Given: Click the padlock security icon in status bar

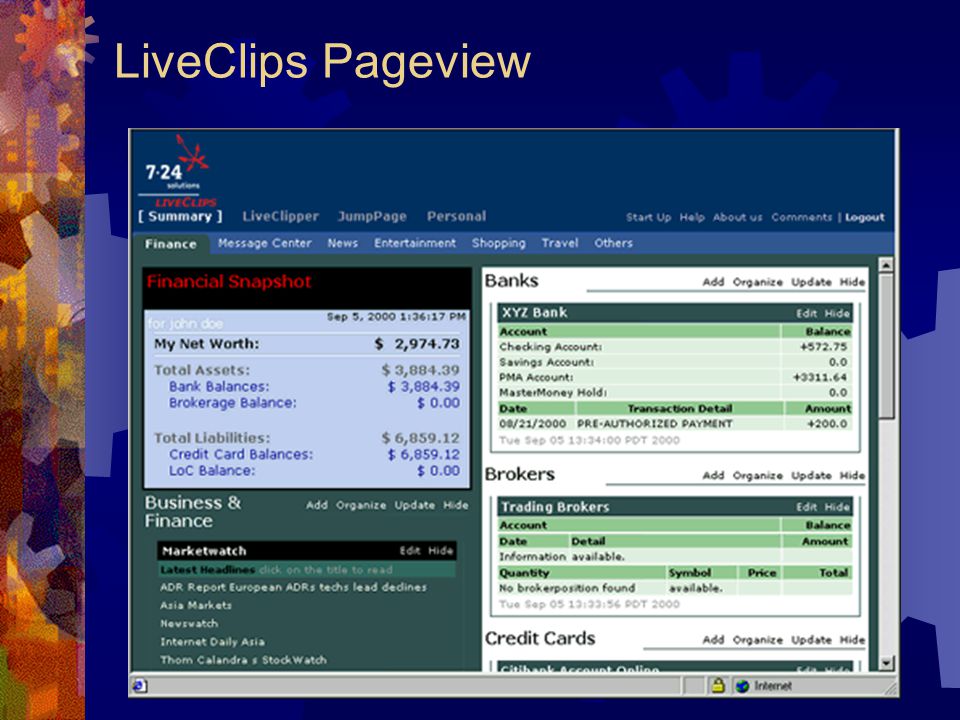Looking at the screenshot, I should (718, 685).
